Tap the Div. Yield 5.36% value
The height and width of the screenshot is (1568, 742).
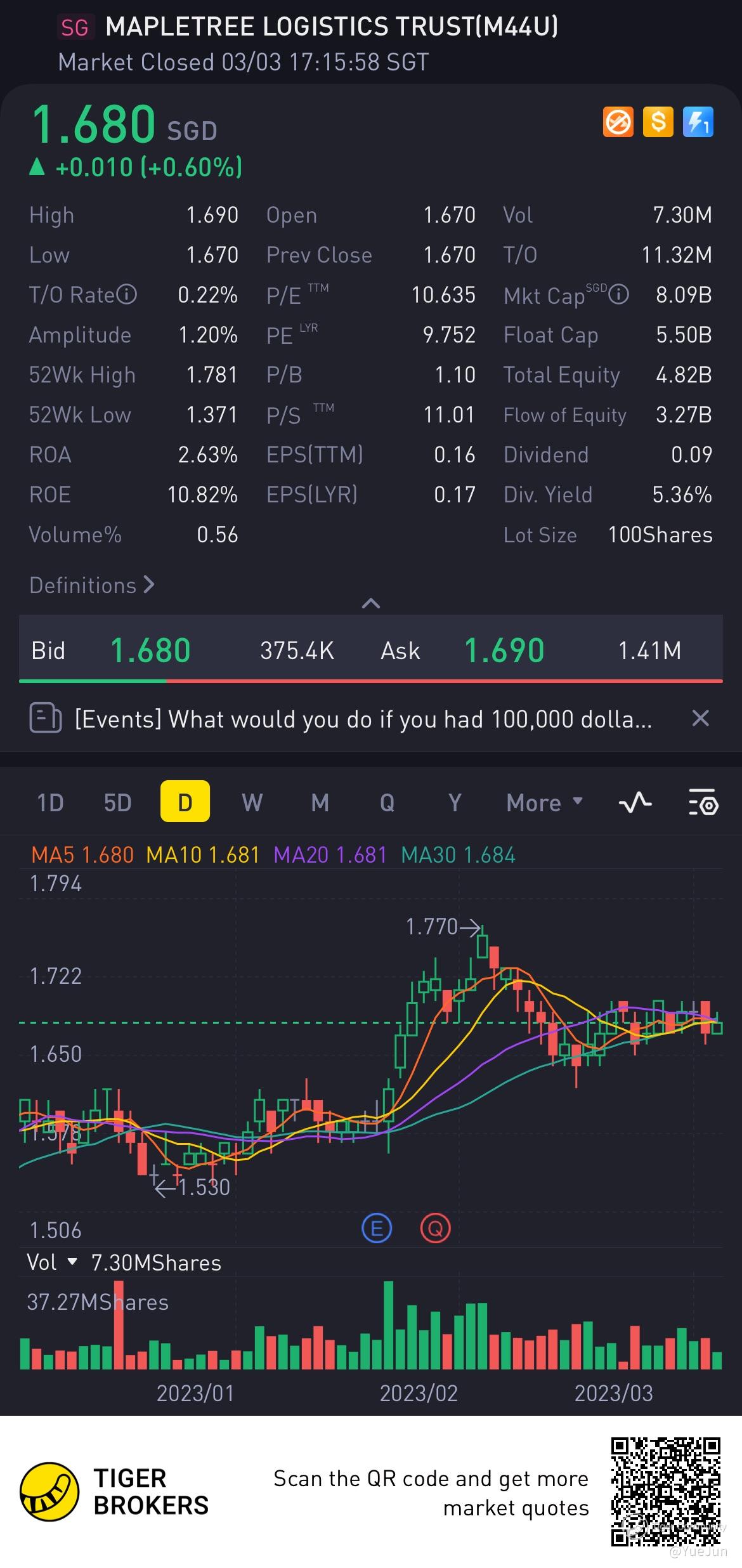682,495
